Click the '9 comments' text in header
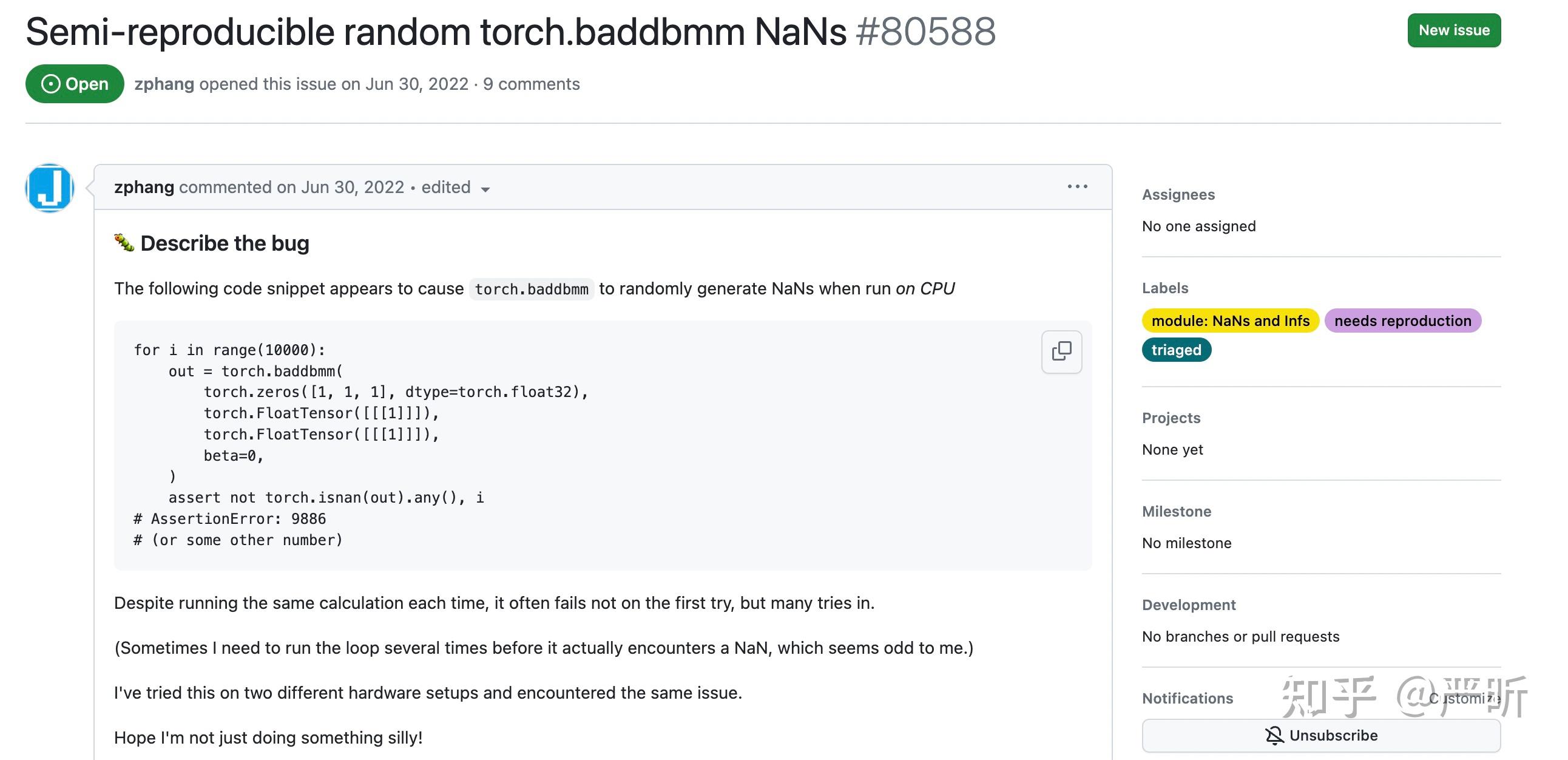The image size is (1568, 760). [x=532, y=84]
